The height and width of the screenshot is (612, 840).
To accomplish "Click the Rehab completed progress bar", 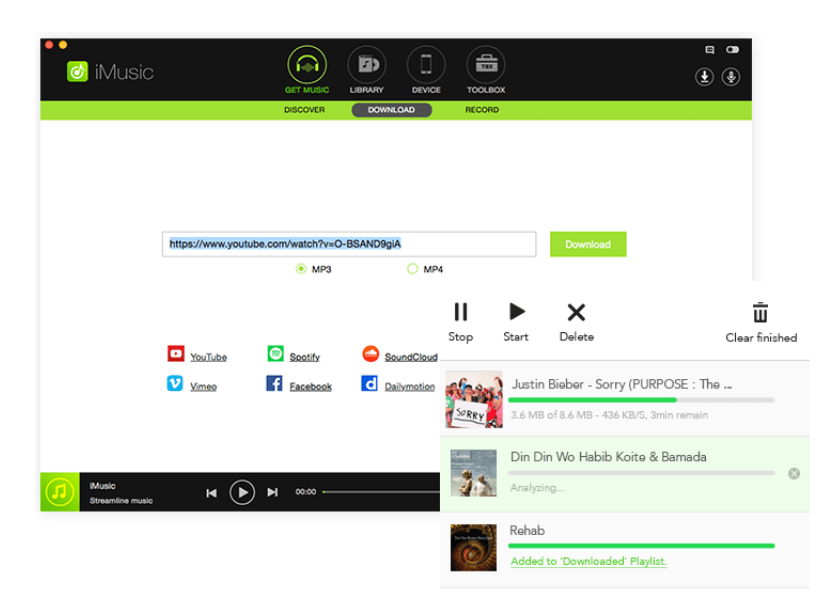I will click(641, 546).
